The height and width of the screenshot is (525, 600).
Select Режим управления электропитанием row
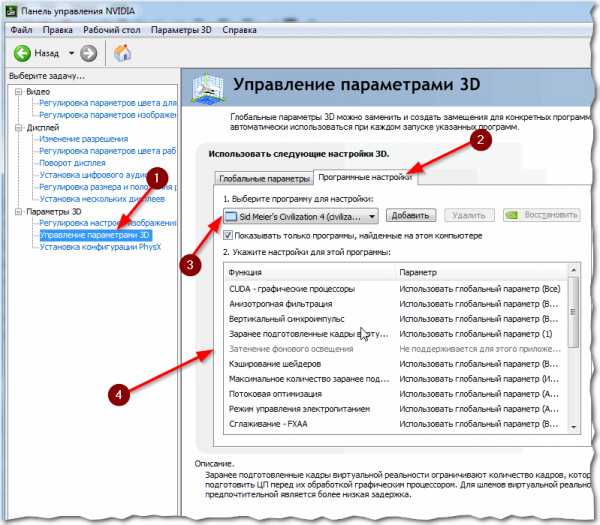click(396, 409)
